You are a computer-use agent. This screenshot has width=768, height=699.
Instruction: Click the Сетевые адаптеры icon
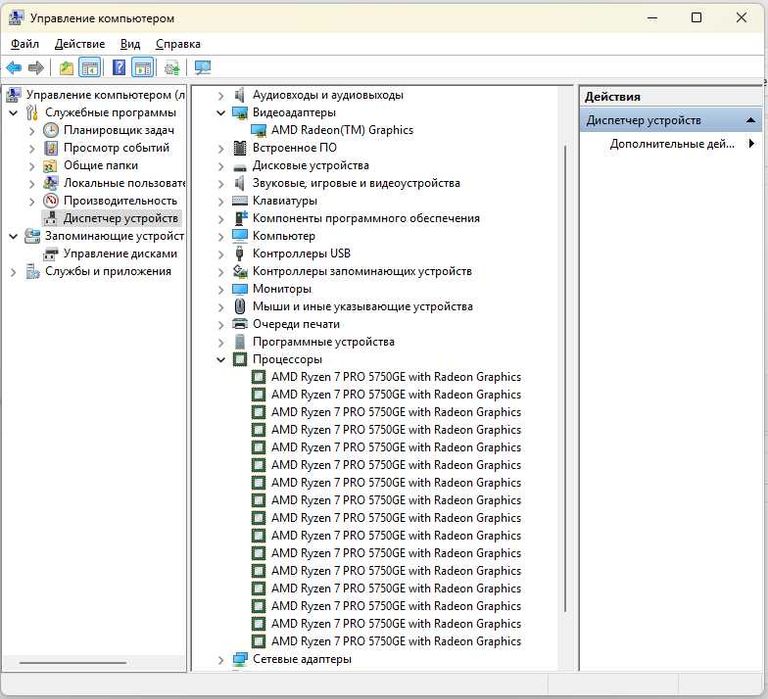pyautogui.click(x=240, y=659)
